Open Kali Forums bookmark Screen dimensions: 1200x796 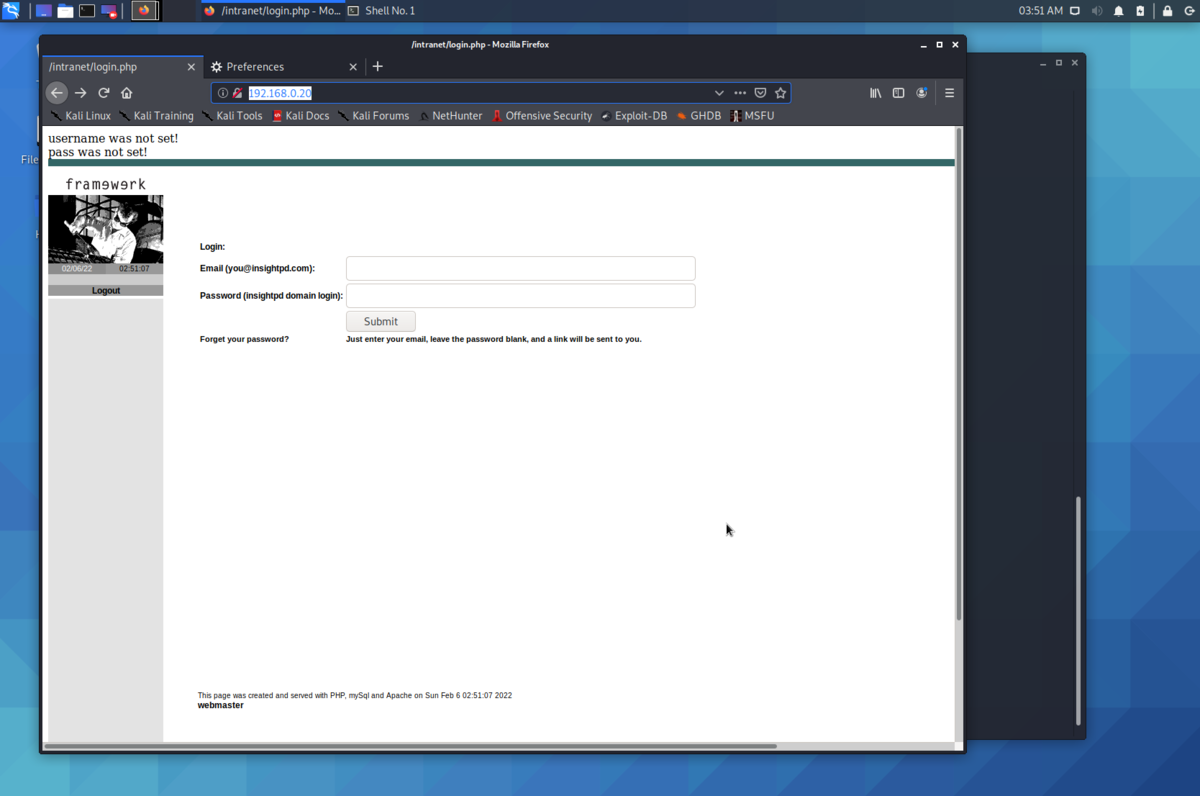tap(373, 116)
